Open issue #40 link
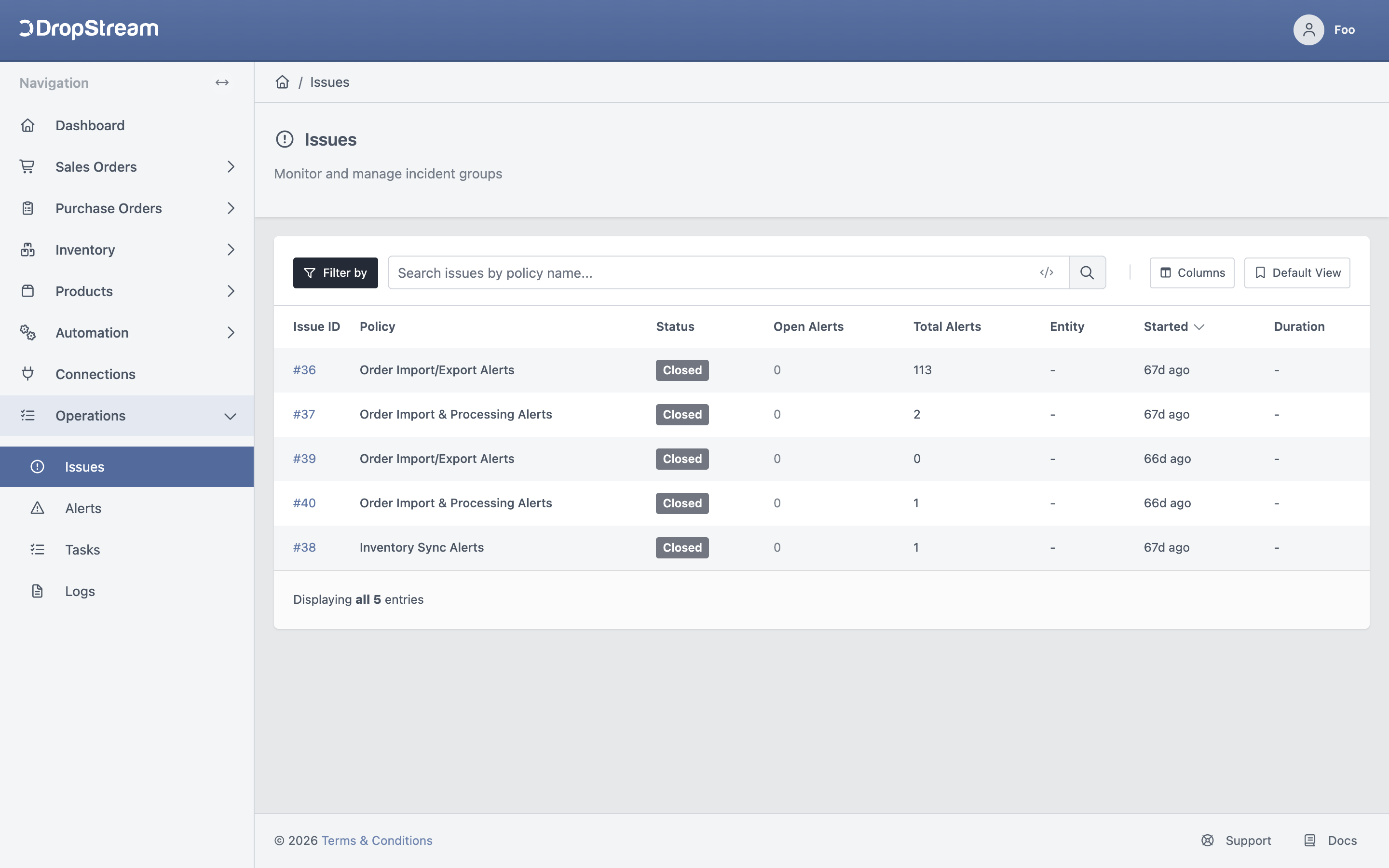This screenshot has height=868, width=1389. [304, 503]
